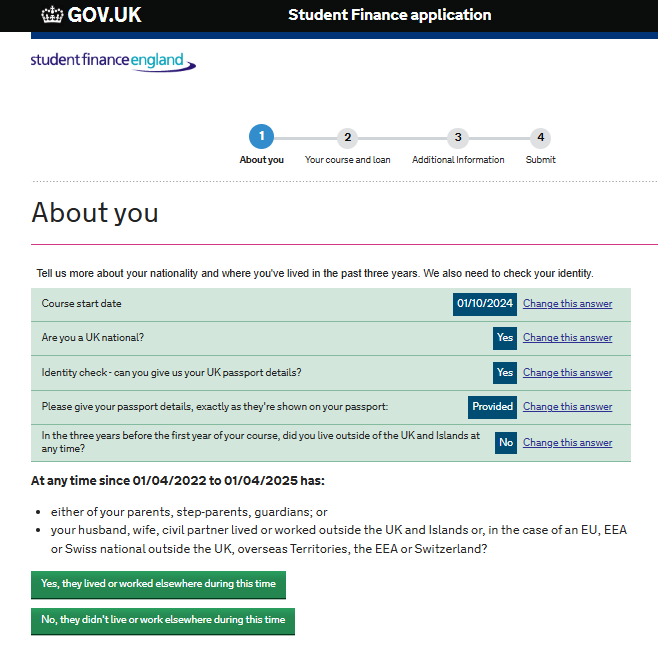Click bullet 'either of your parents, step-parents'

point(189,512)
